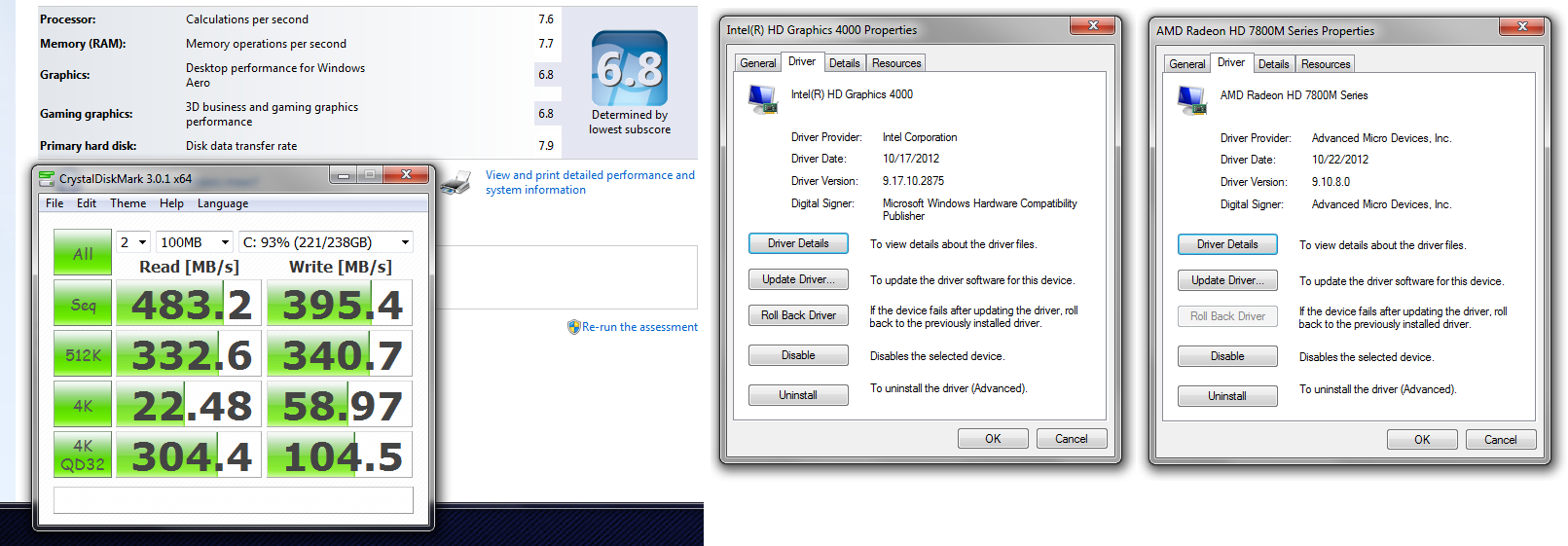Open View and print detailed performance link
Viewport: 1568px width, 546px height.
[590, 182]
